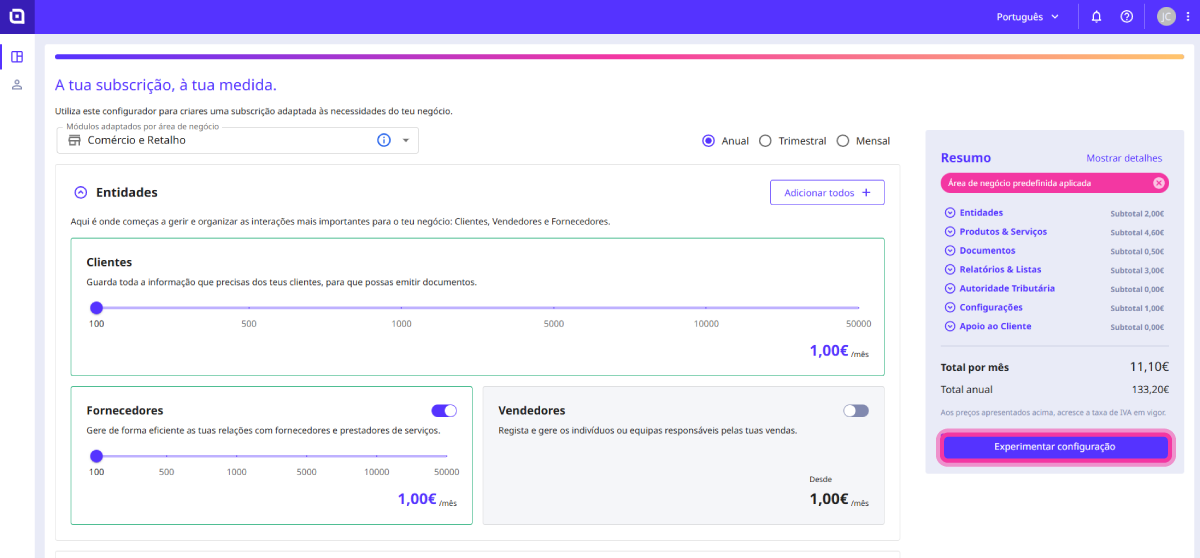This screenshot has height=558, width=1200.
Task: Set Clientes slider to 1000
Action: click(401, 308)
